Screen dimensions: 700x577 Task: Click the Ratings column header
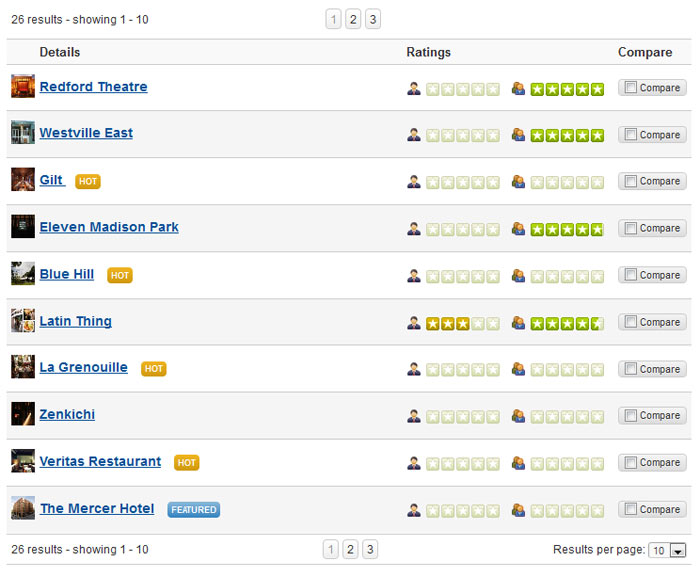pos(428,52)
